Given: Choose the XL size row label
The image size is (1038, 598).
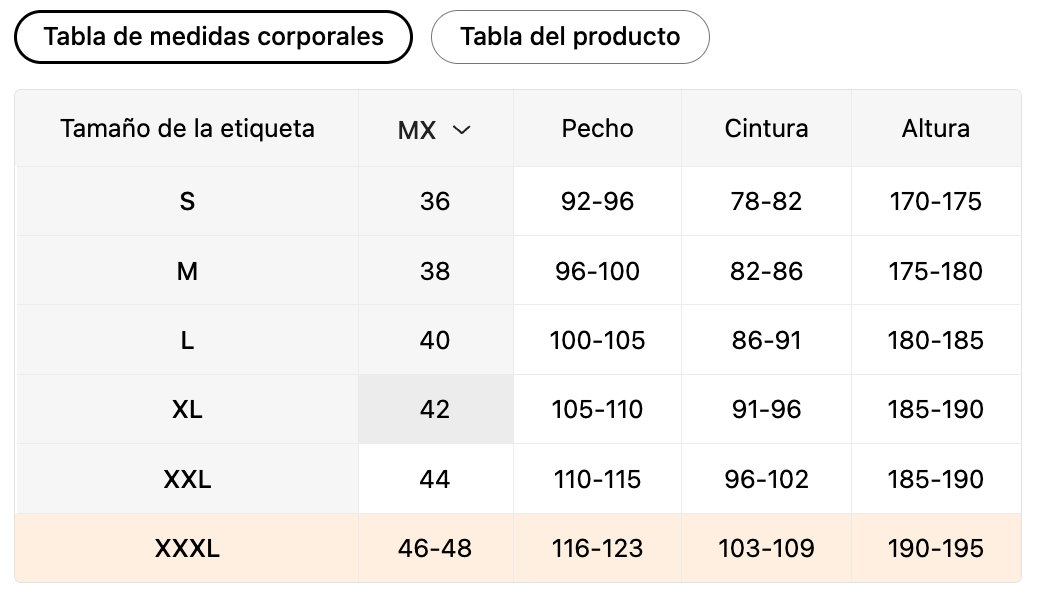Looking at the screenshot, I should point(187,409).
